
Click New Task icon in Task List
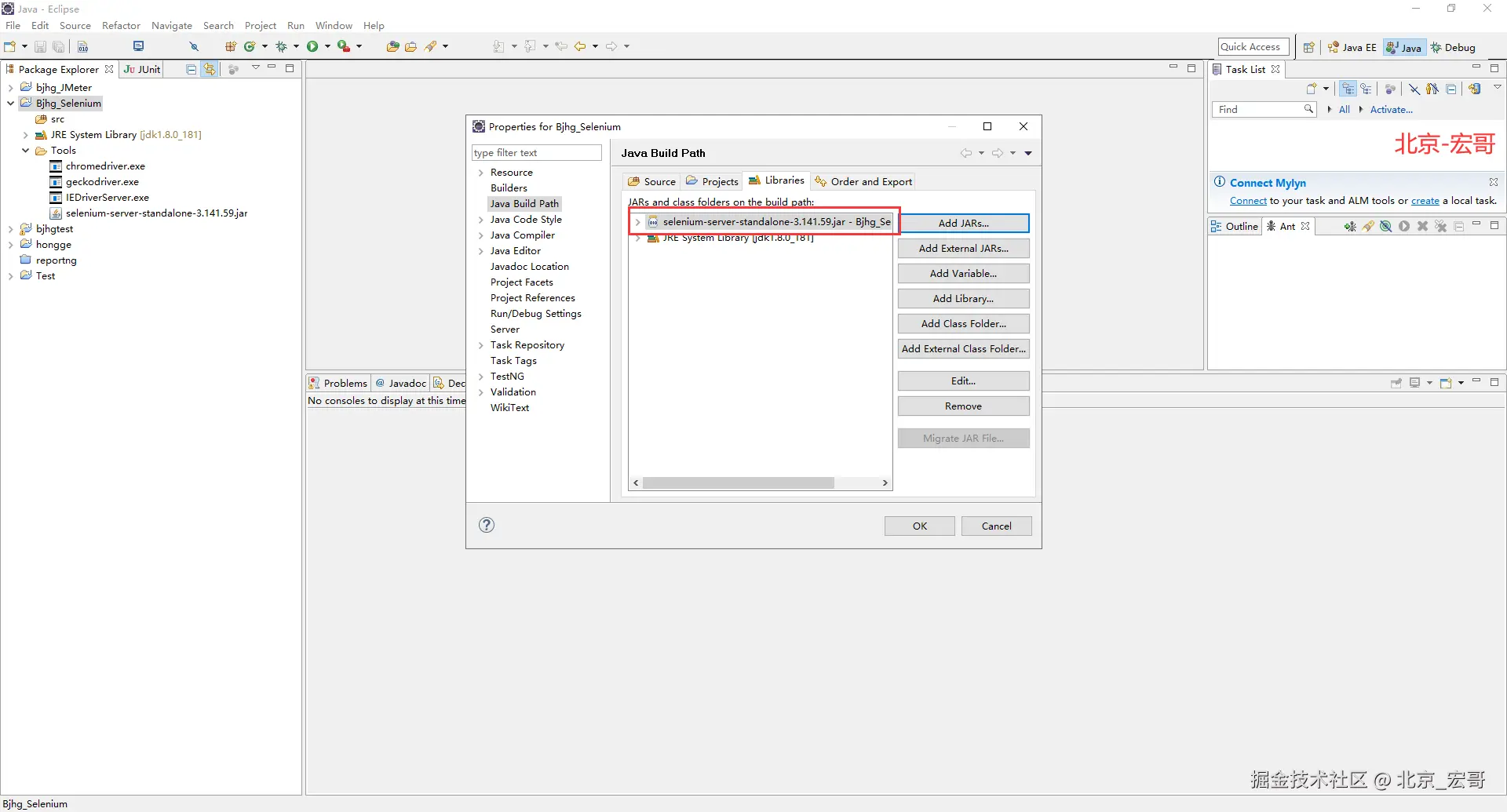[x=1311, y=89]
